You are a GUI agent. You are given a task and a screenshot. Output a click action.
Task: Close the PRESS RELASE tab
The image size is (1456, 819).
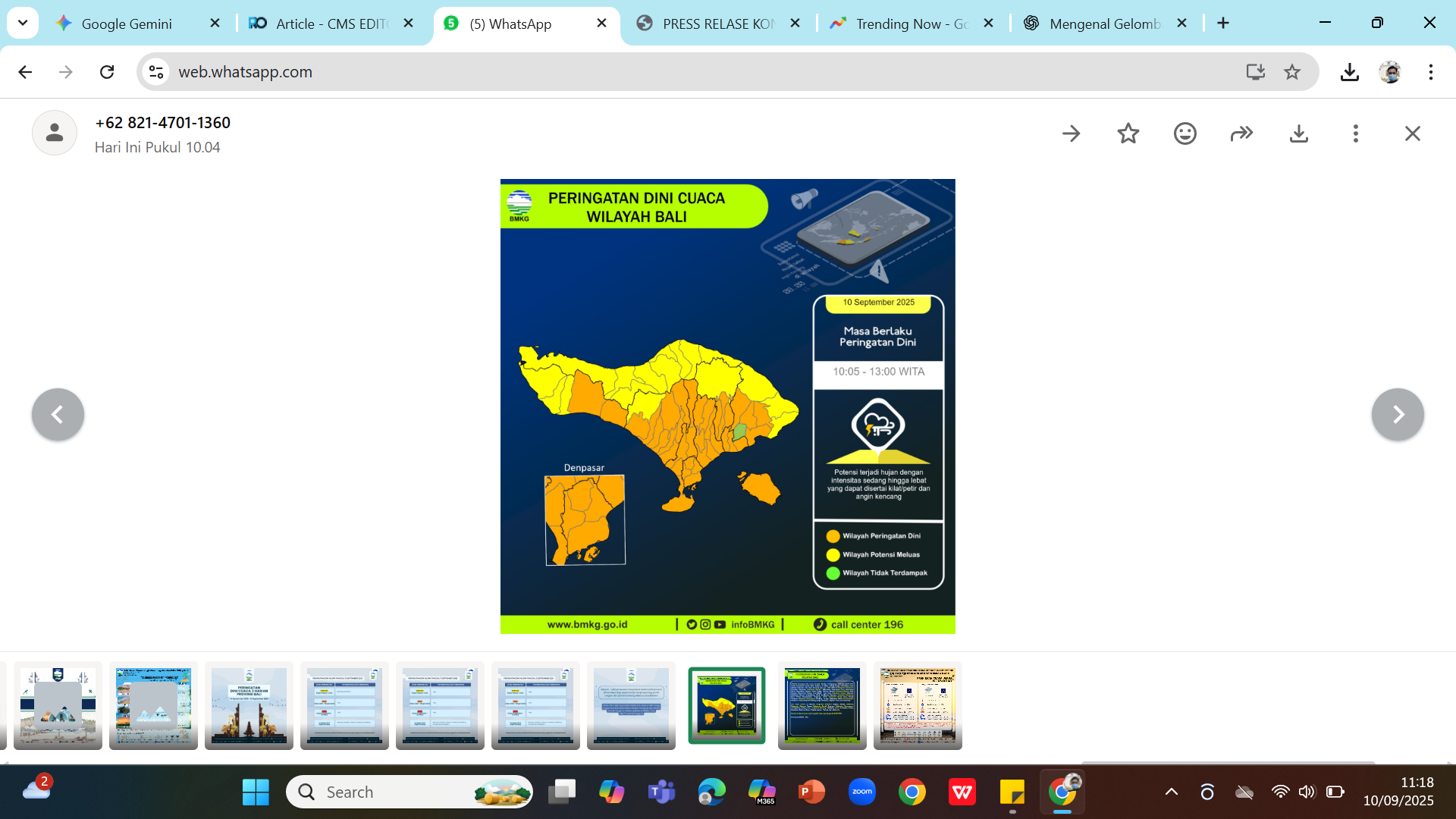coord(795,24)
